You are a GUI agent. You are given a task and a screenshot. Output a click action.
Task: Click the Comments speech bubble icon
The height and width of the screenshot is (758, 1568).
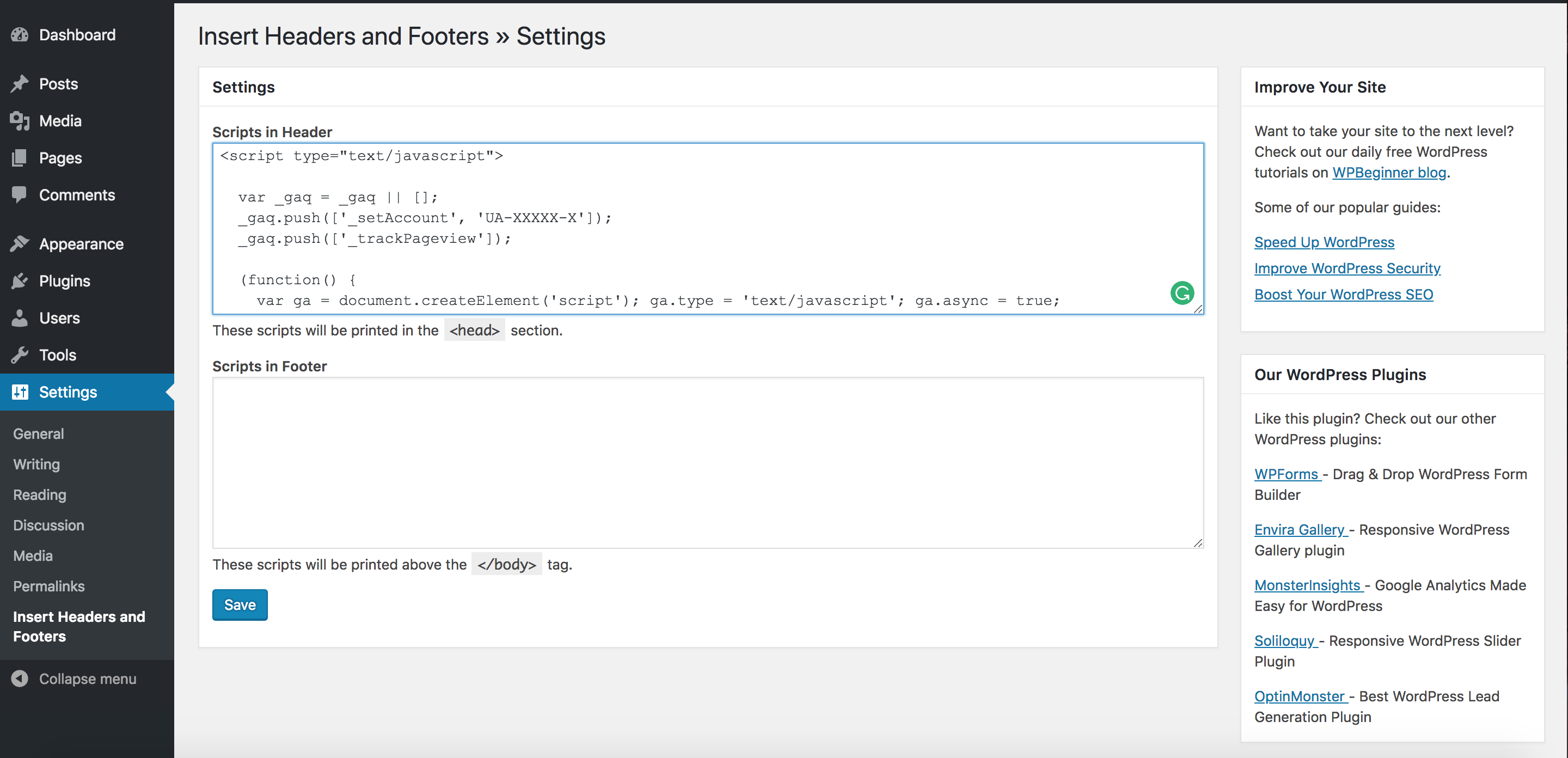(20, 195)
